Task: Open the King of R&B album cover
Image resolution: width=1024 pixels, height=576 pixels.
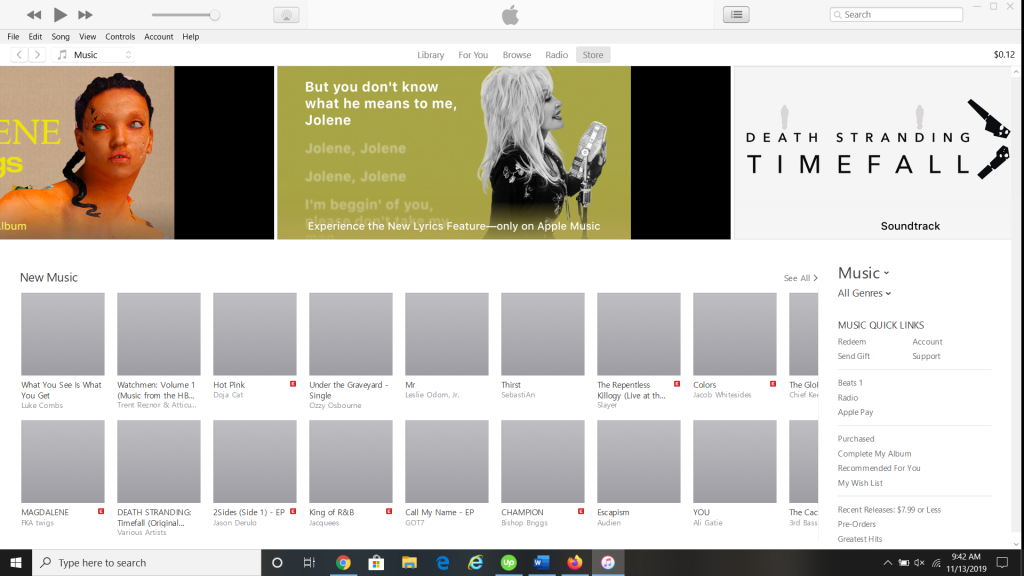Action: 351,461
